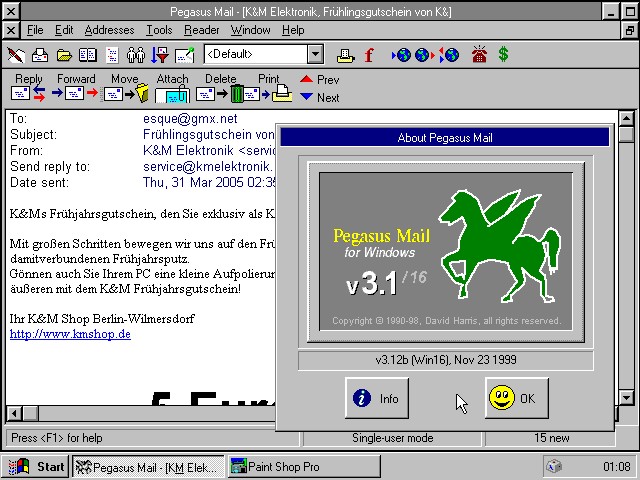This screenshot has width=640, height=480.
Task: Open the Start menu
Action: (x=36, y=467)
